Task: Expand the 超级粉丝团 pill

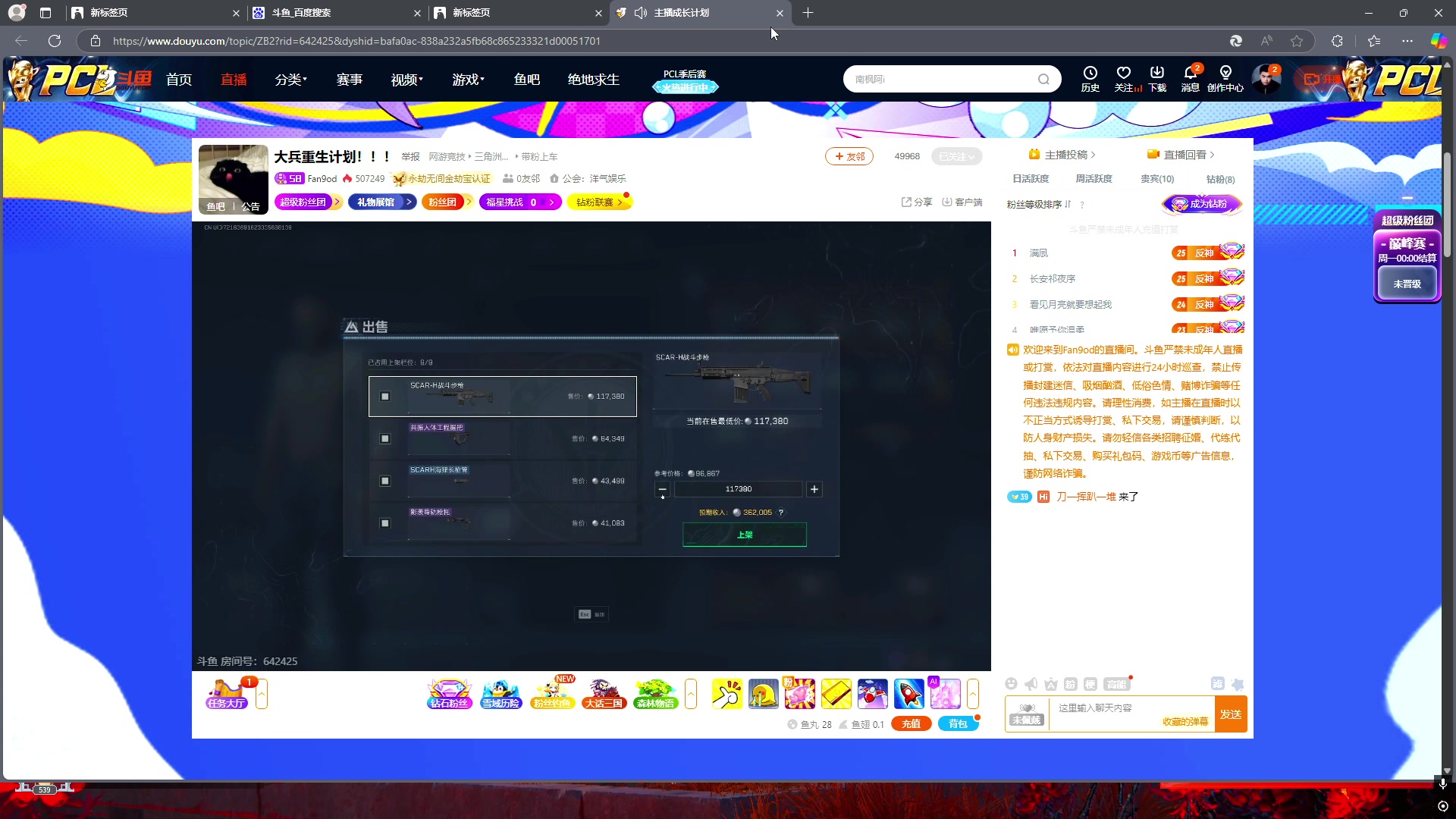Action: (x=308, y=202)
